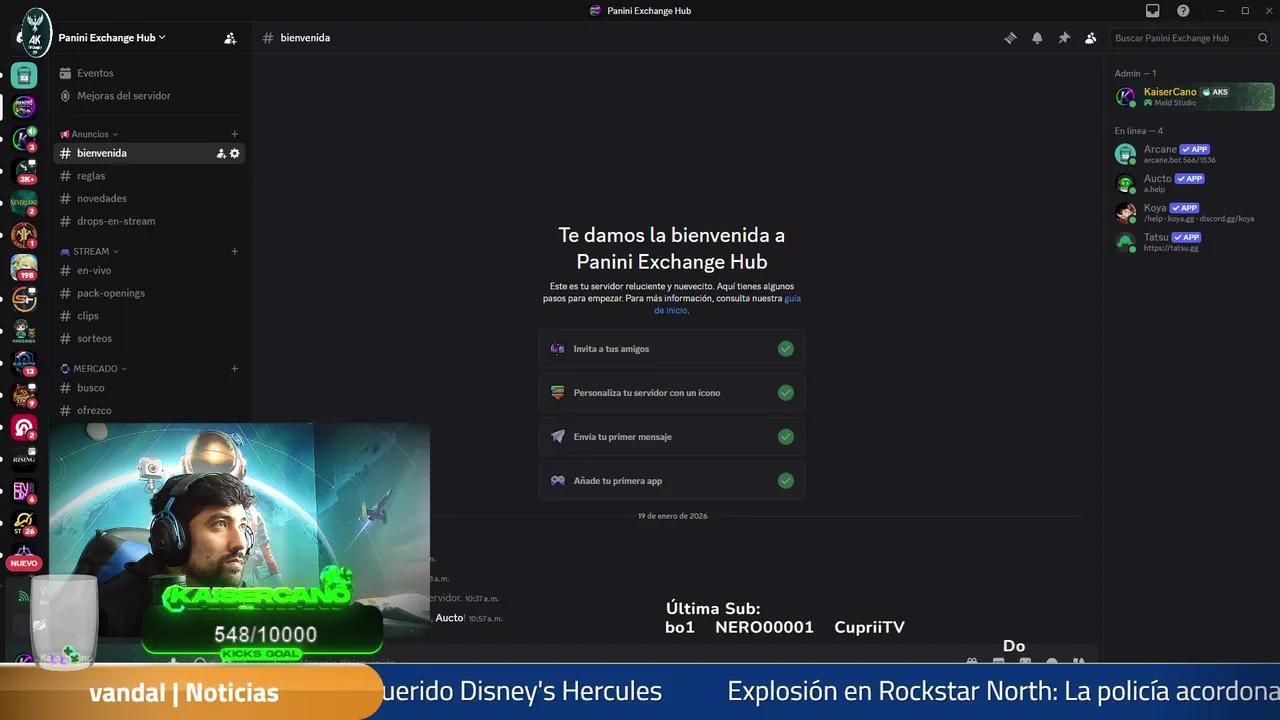Open Tatsu bot profile

1193,242
